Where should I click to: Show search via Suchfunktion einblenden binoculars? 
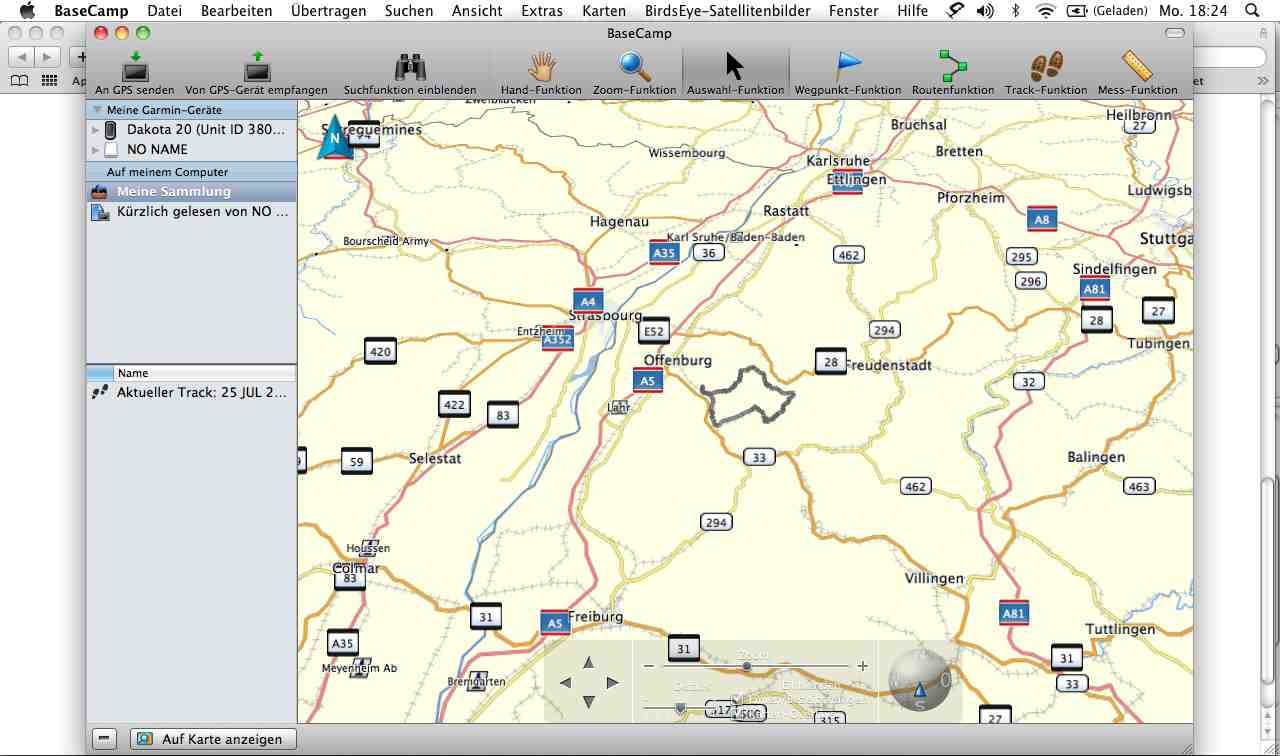tap(410, 69)
